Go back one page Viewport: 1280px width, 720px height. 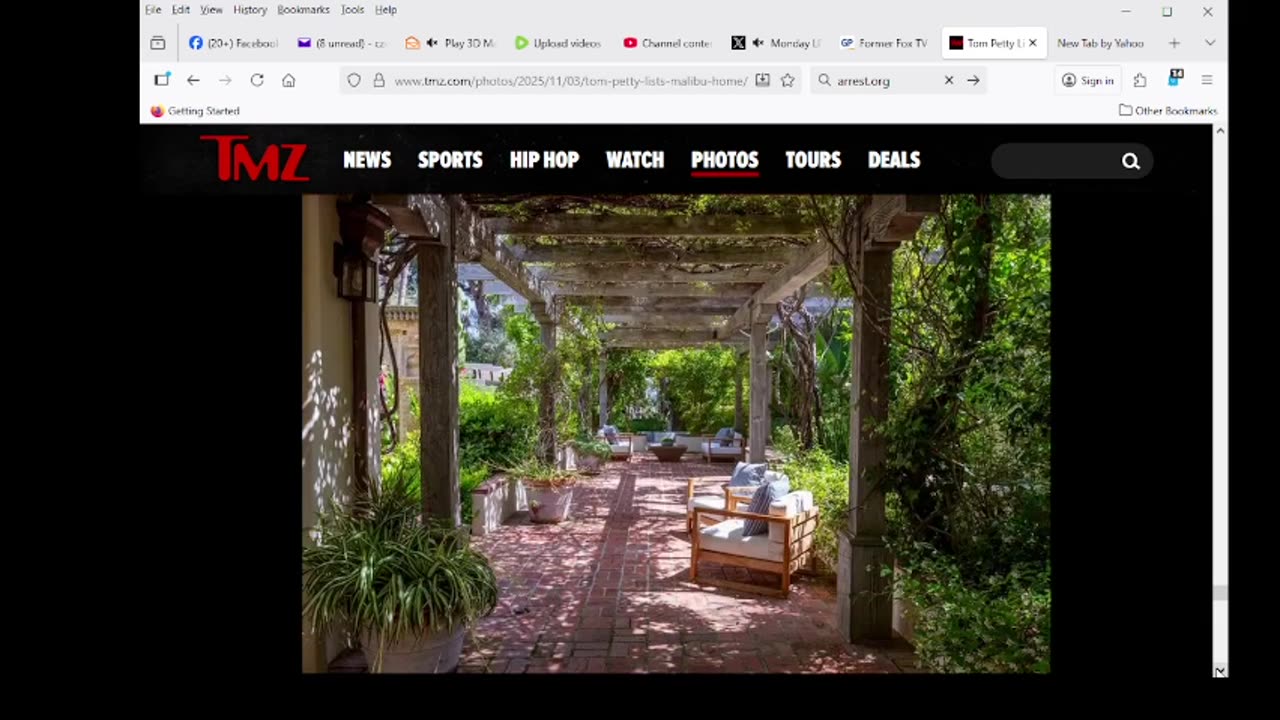pyautogui.click(x=193, y=80)
